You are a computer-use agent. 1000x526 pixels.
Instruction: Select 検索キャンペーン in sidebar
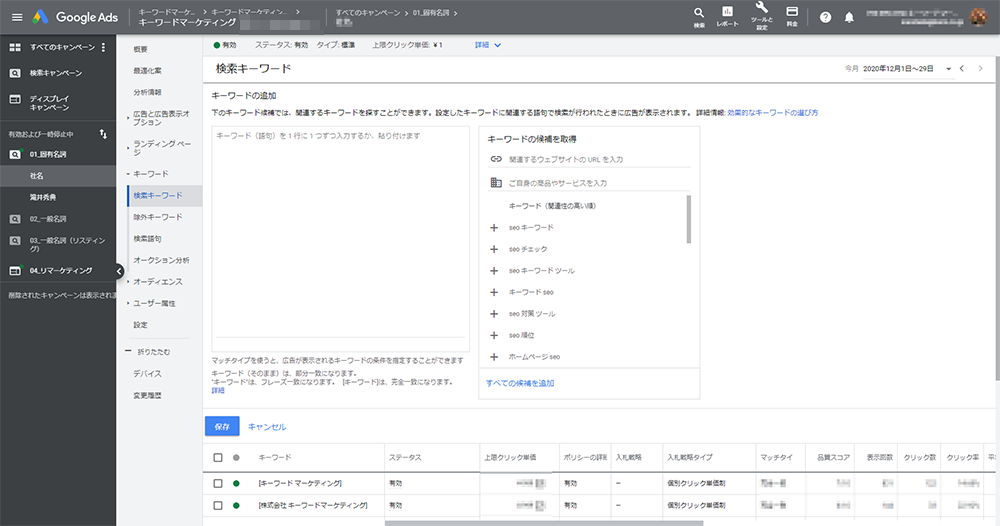[x=58, y=73]
